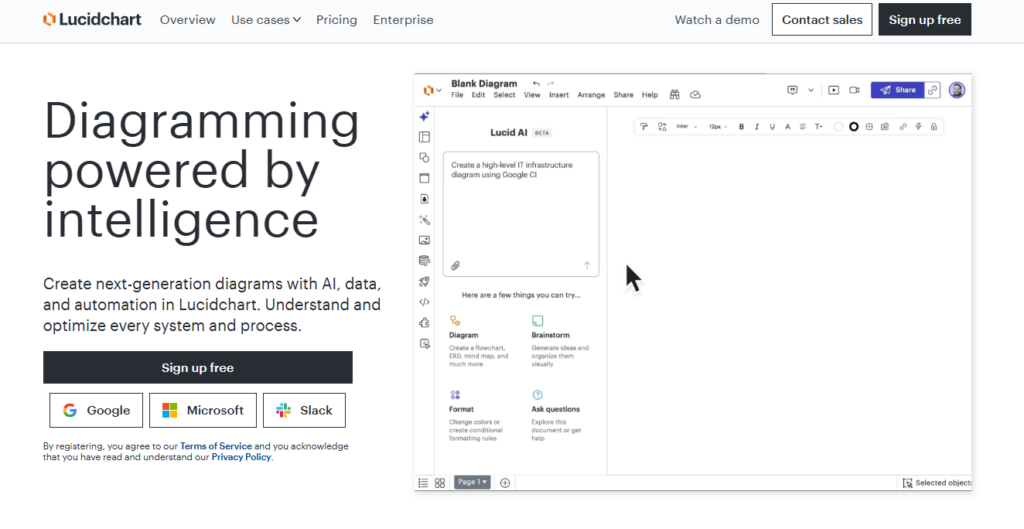
Task: Open the Page 1 dropdown
Action: [472, 483]
